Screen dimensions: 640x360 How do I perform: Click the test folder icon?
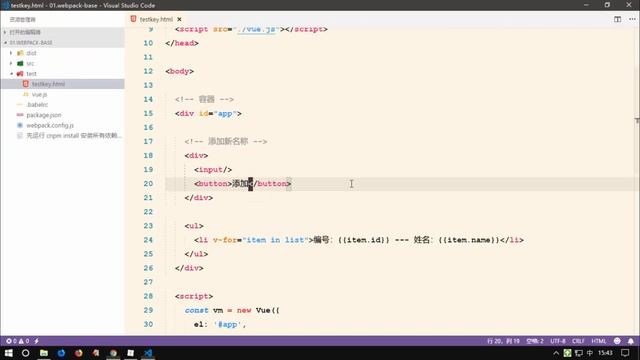[20, 73]
